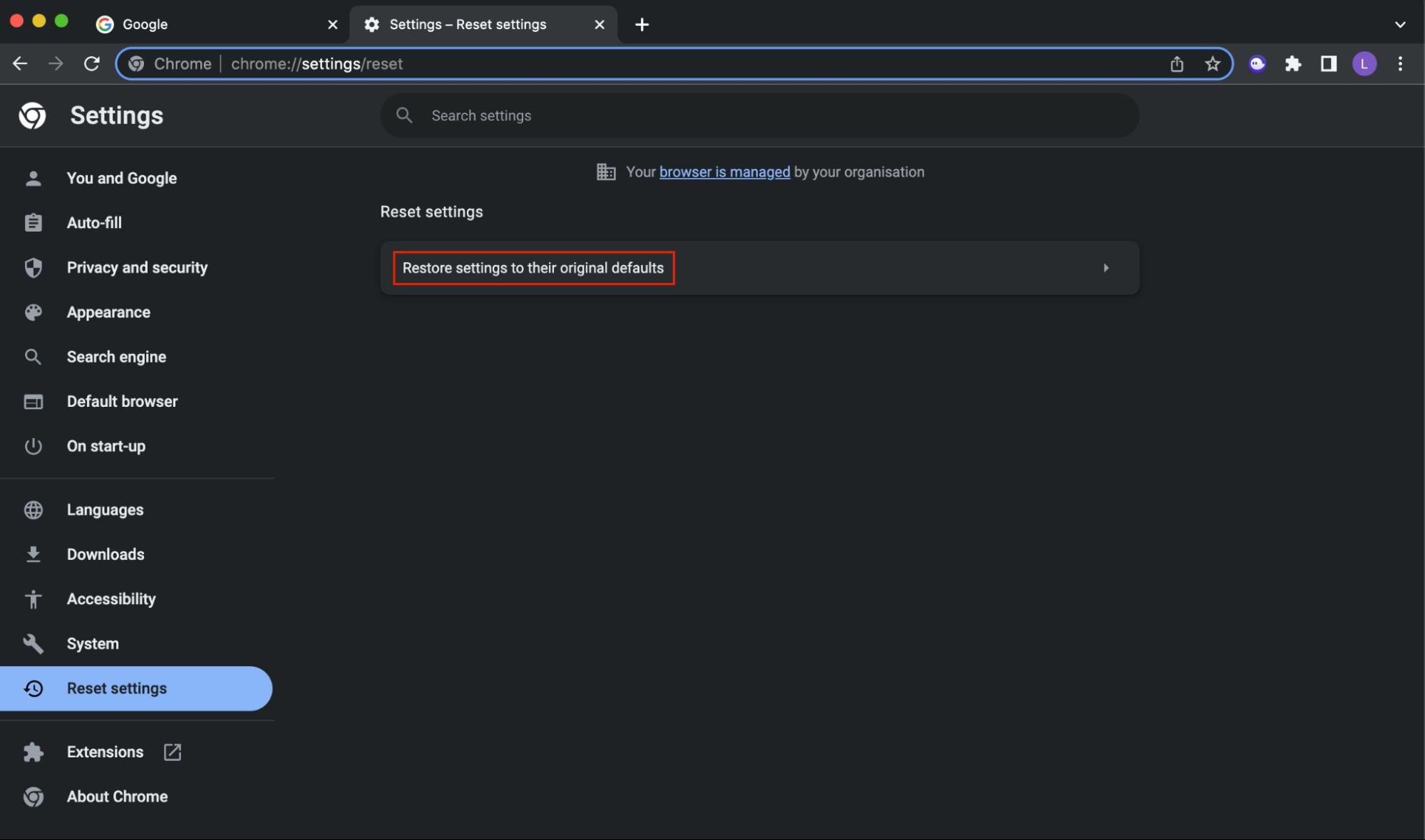Click the magnifier icon in Search settings
The image size is (1425, 840).
[x=404, y=115]
